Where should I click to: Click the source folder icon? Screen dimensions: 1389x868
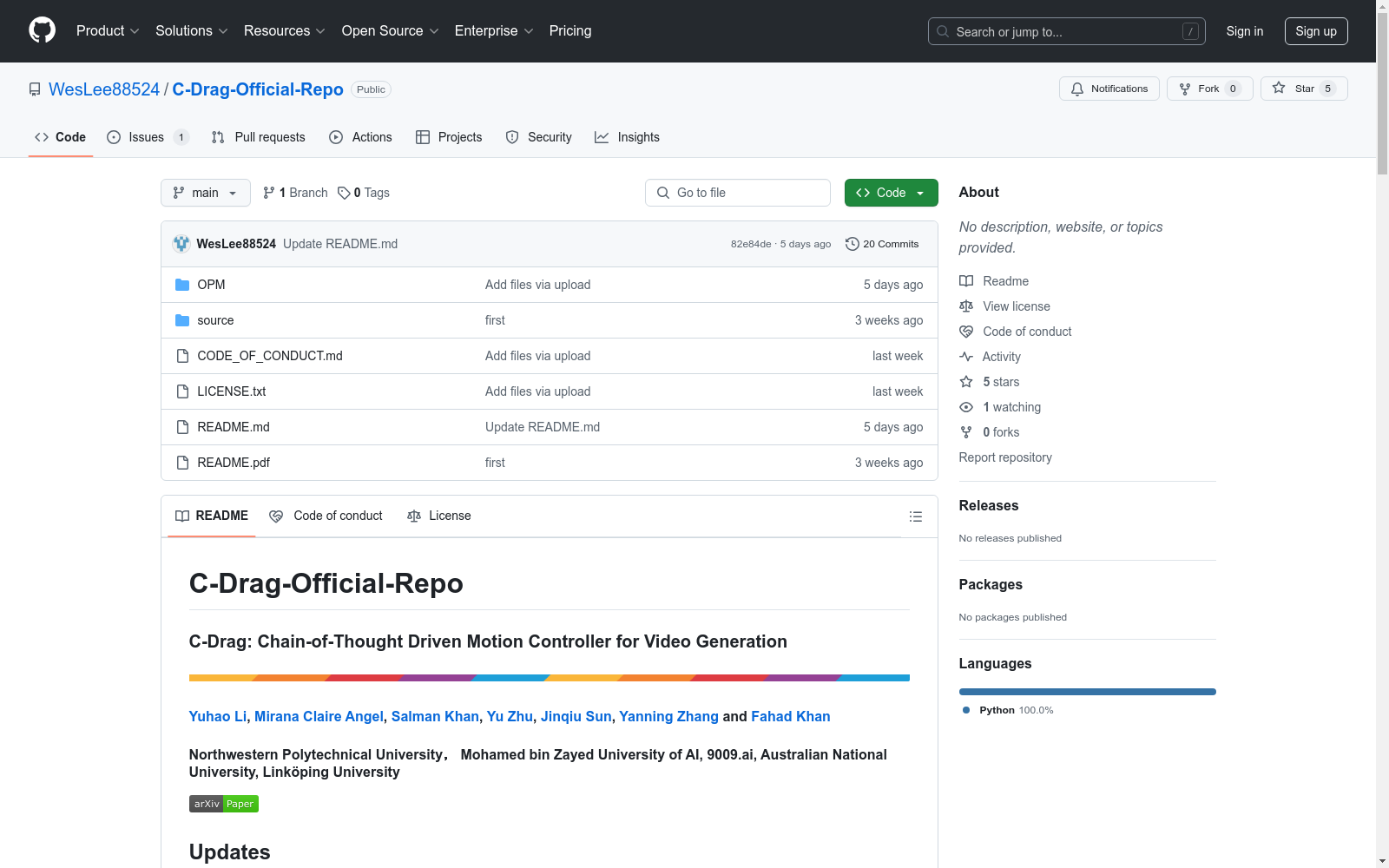click(x=182, y=320)
